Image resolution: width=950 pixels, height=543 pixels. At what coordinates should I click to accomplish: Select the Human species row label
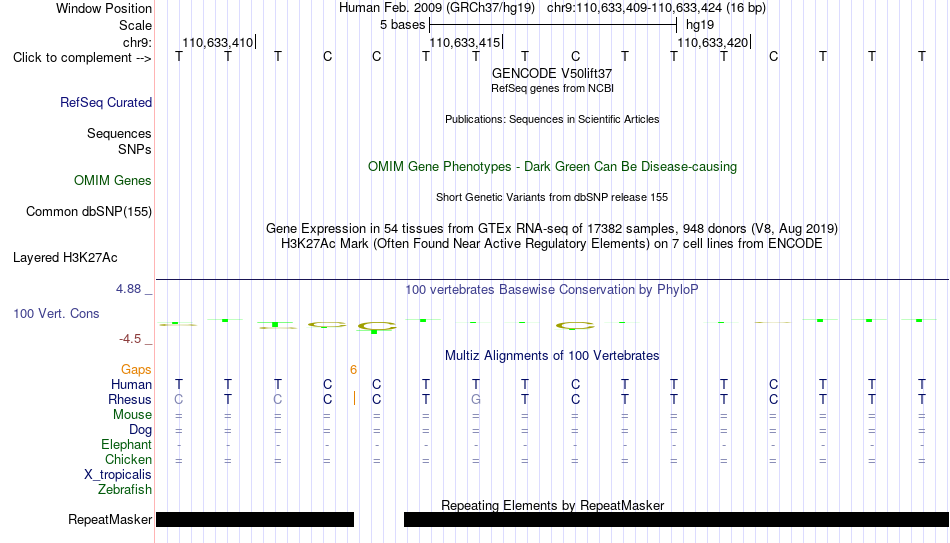(131, 385)
